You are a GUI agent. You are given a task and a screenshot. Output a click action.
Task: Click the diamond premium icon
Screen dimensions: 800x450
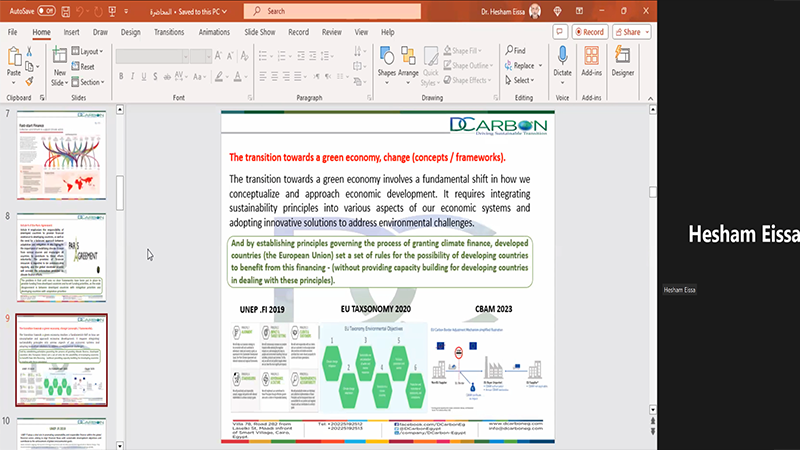[557, 11]
